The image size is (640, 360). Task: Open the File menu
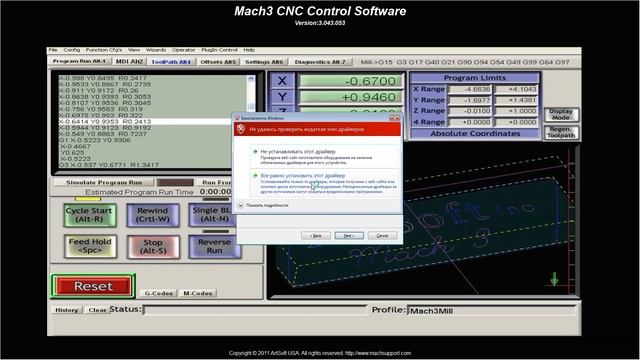tap(53, 50)
